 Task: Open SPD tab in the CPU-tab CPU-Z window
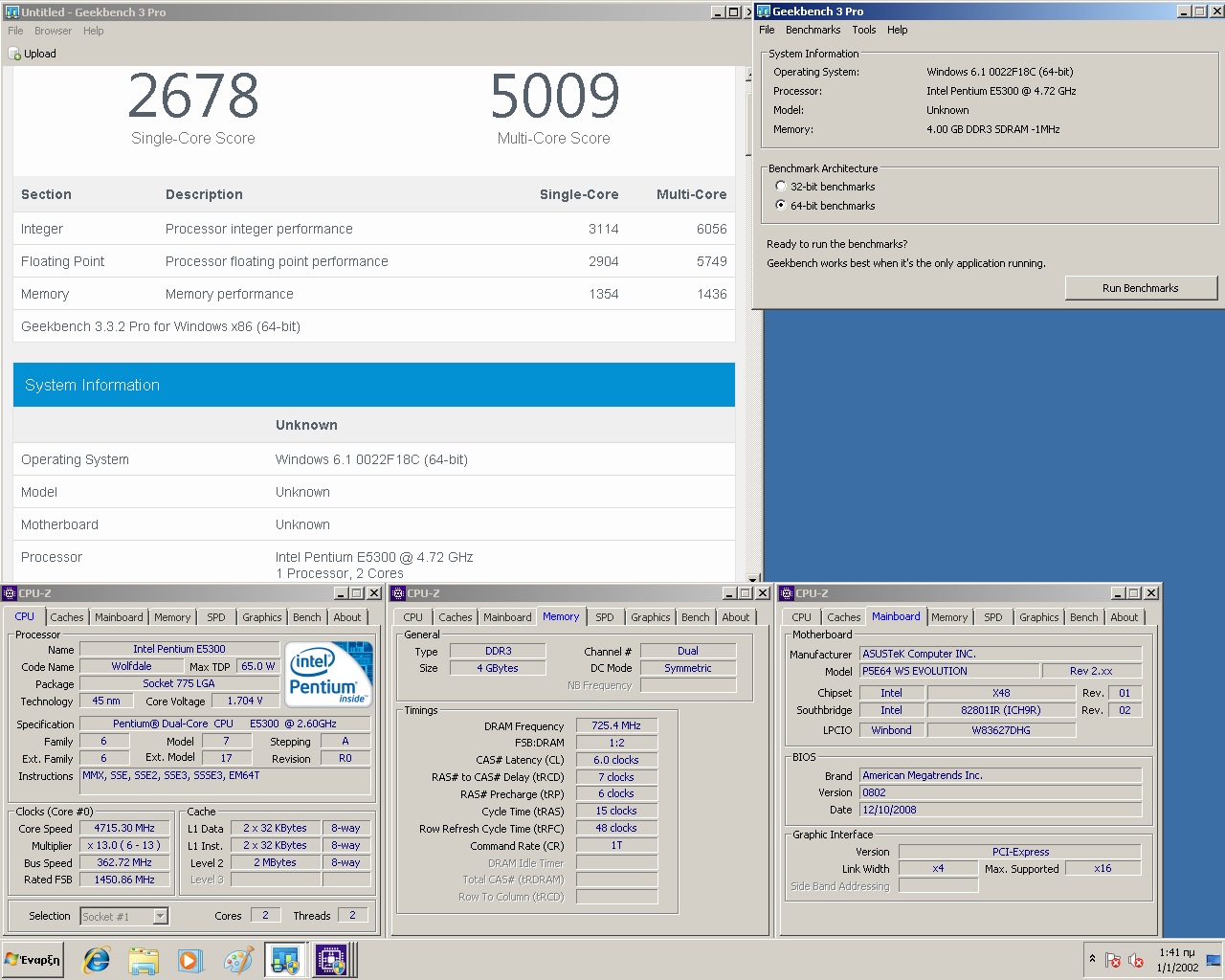216,617
